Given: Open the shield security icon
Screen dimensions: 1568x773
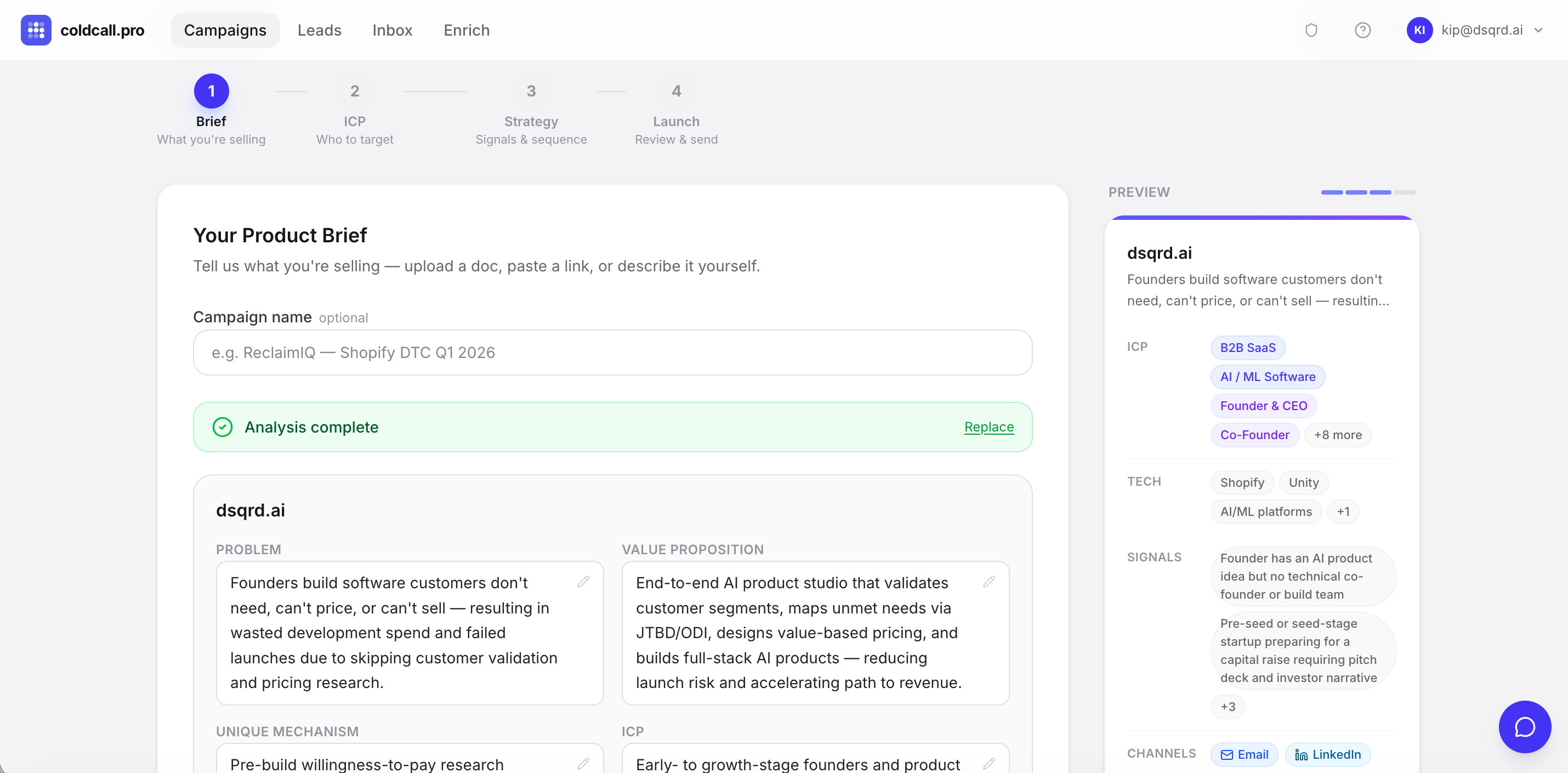Looking at the screenshot, I should [x=1311, y=30].
